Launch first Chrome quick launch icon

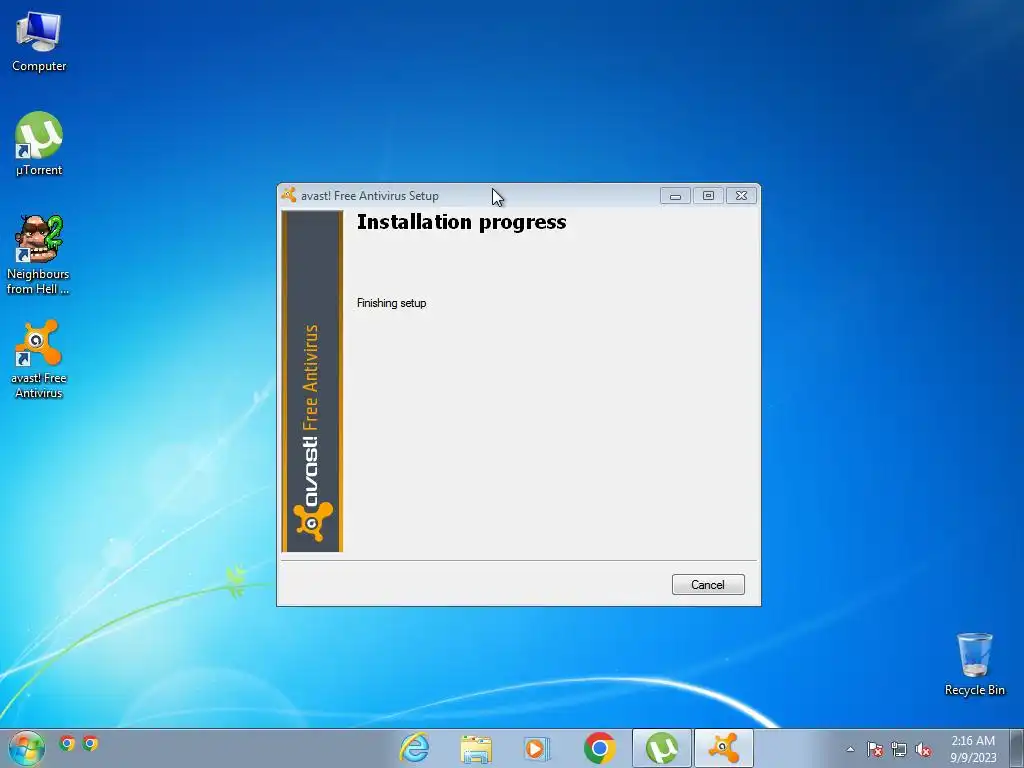coord(67,743)
